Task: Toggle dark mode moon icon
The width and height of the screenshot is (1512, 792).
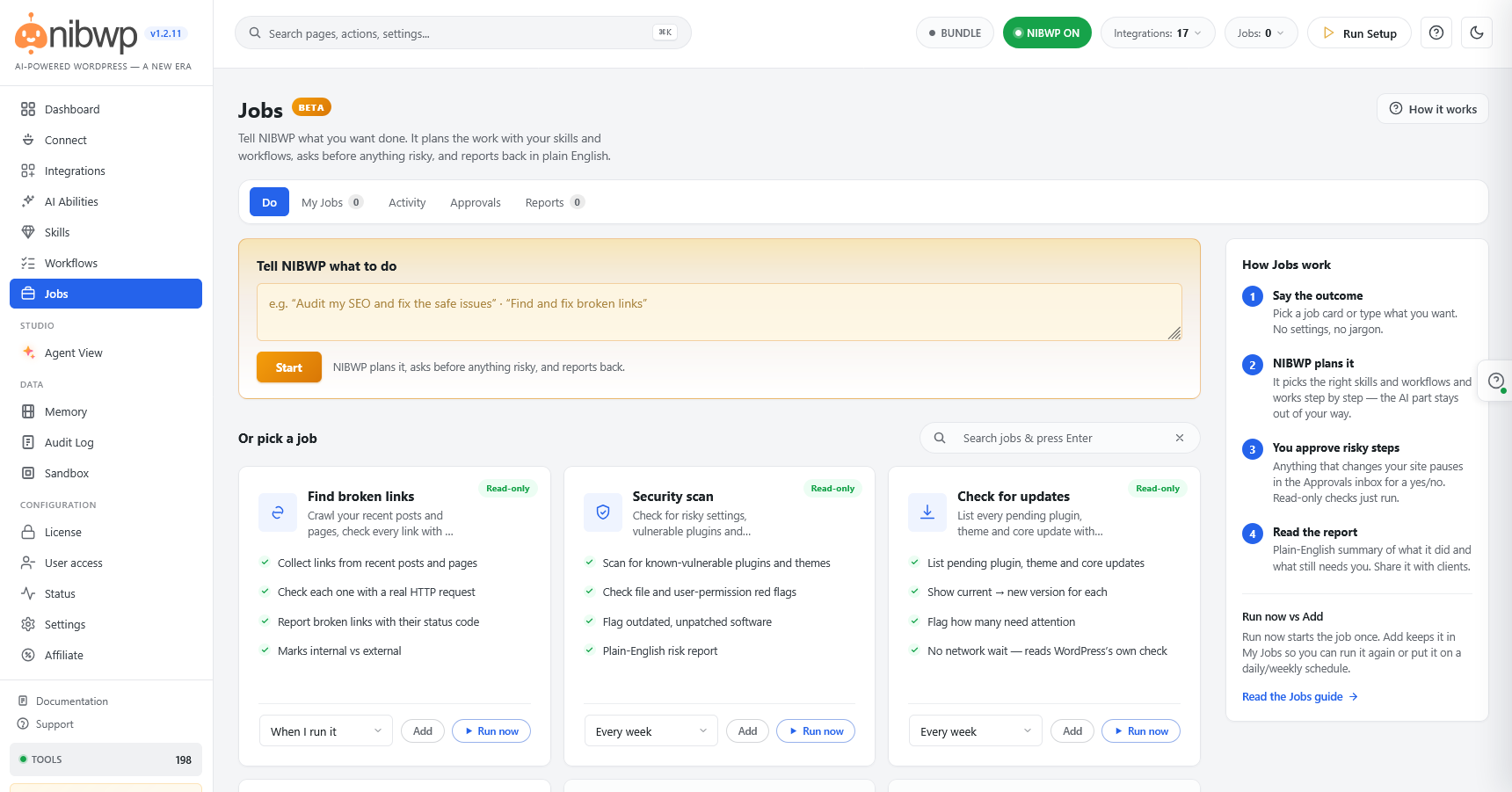Action: [1477, 33]
